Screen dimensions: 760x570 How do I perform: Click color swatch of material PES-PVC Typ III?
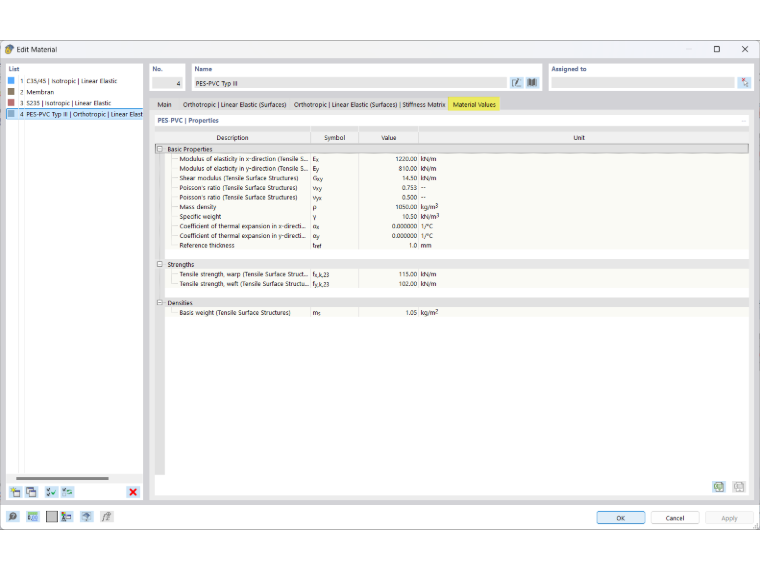(x=12, y=114)
